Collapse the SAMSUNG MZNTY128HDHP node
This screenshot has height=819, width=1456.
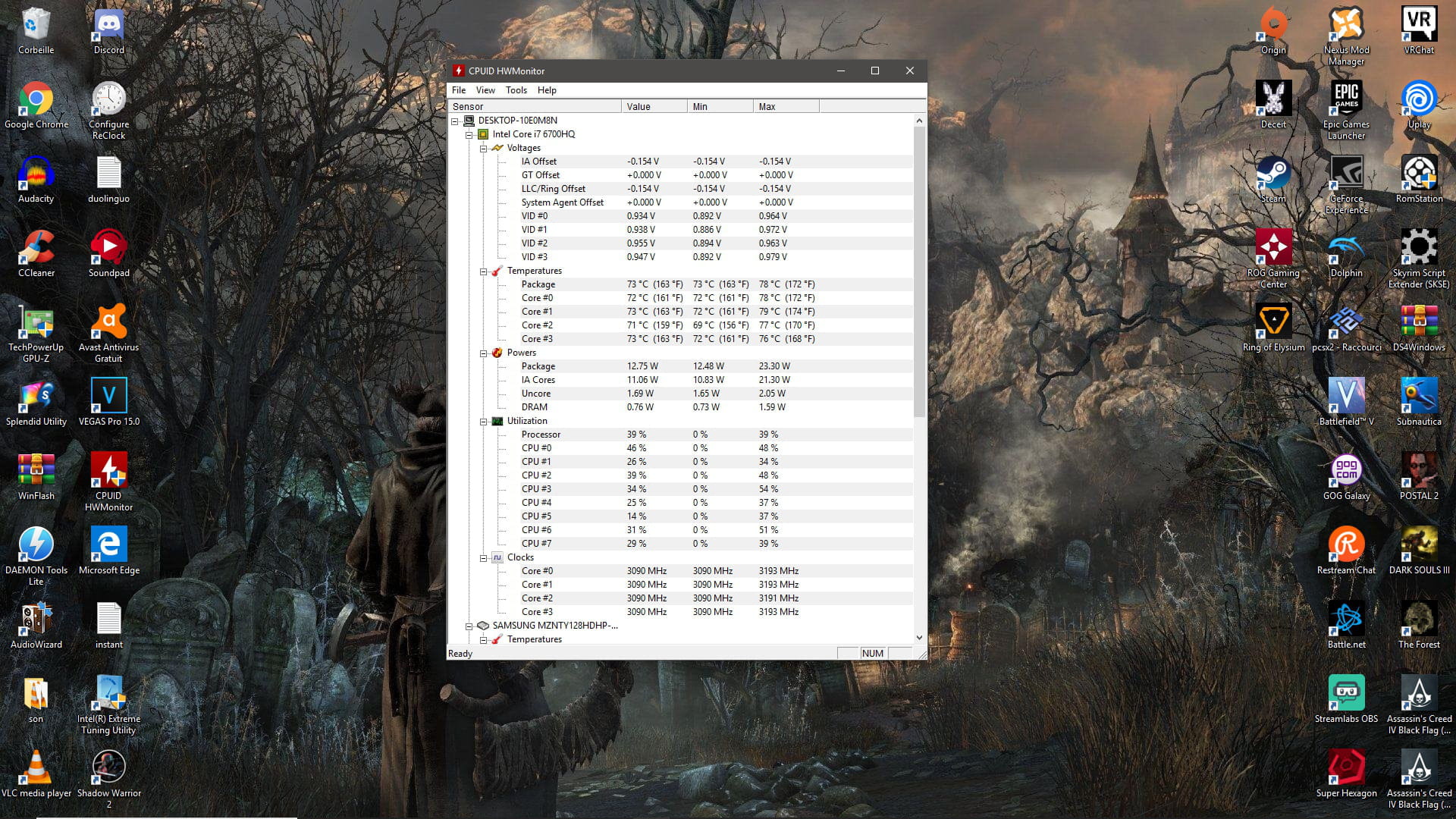(x=469, y=626)
